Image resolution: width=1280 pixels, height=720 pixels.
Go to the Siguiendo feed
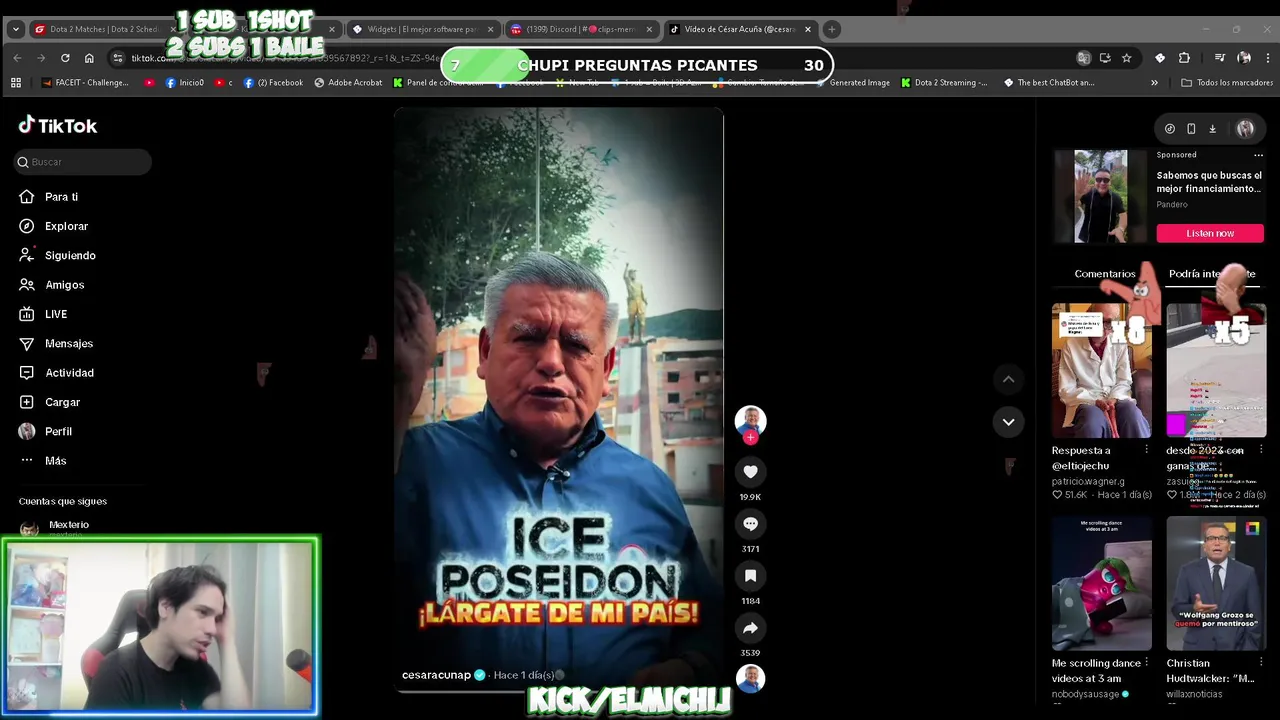[57, 255]
